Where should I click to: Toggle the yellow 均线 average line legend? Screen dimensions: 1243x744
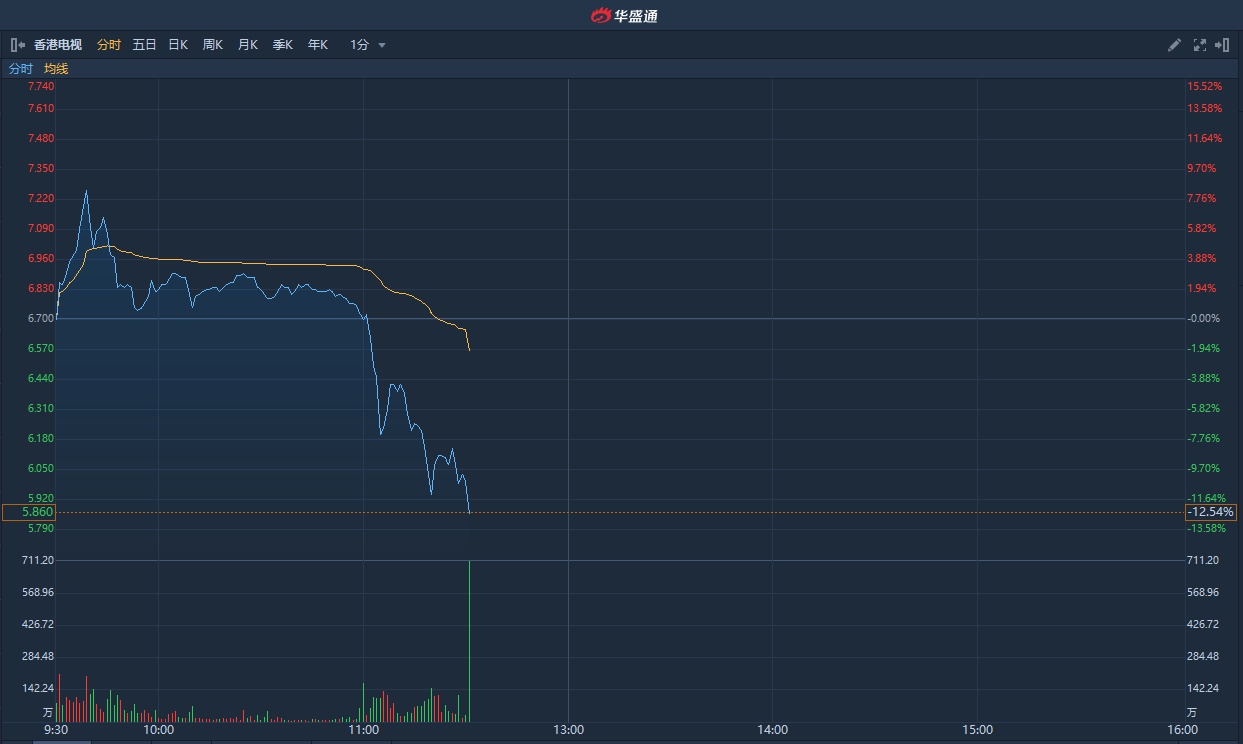pyautogui.click(x=56, y=69)
